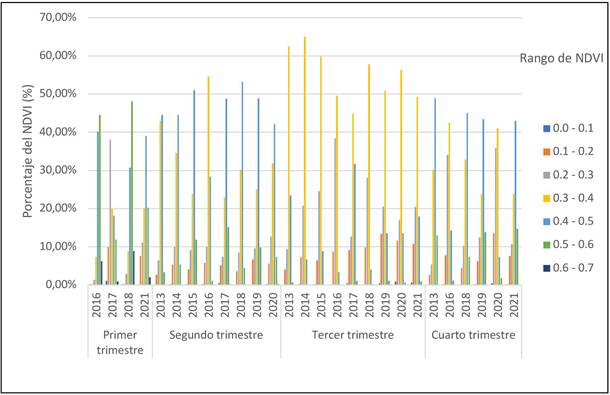
Task: Click the tall green bar for 2018 Primer trimestre
Action: [x=132, y=193]
